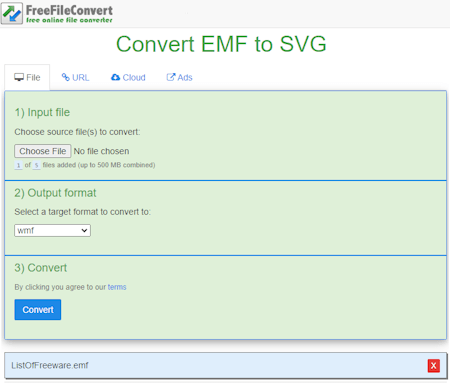
Task: Switch to the Cloud tab
Action: coord(128,77)
